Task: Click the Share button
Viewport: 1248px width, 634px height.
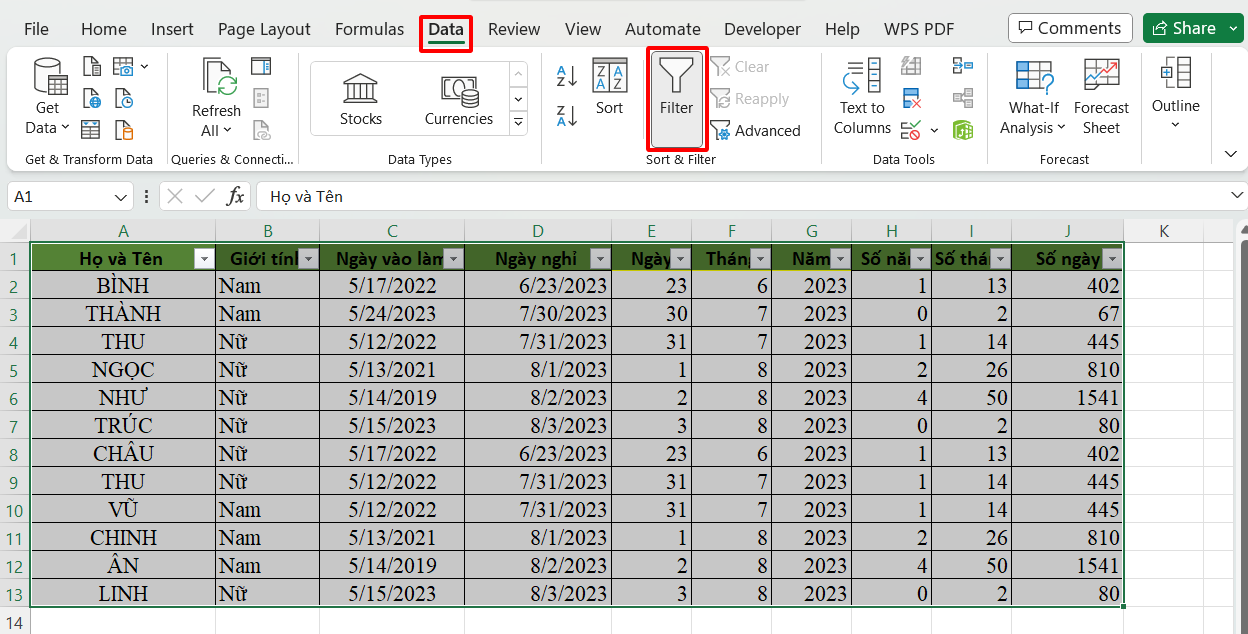Action: [x=1193, y=27]
